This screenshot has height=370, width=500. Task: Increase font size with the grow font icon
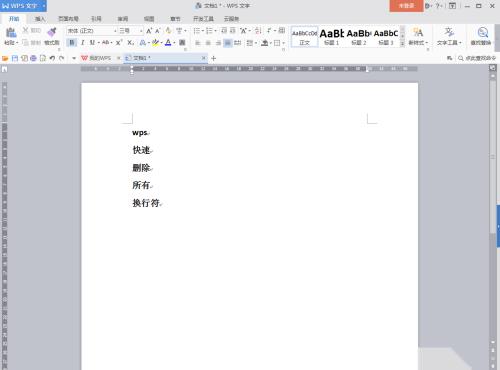(x=149, y=31)
